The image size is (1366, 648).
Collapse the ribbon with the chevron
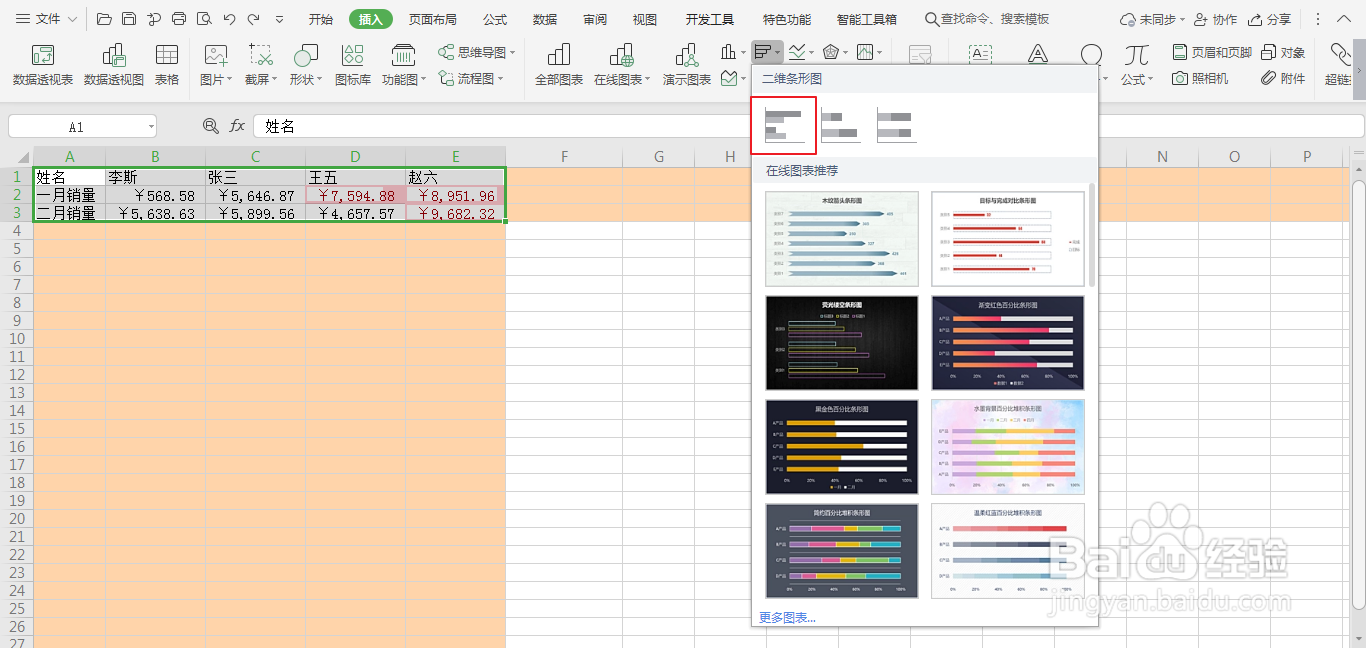click(1345, 19)
